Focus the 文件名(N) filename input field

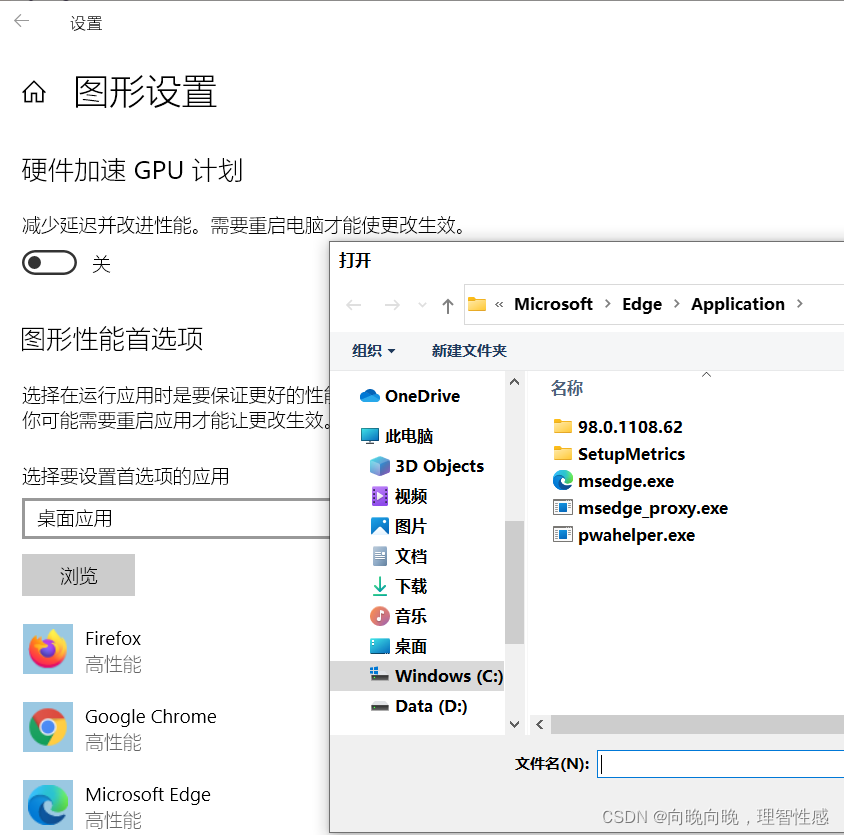click(720, 764)
